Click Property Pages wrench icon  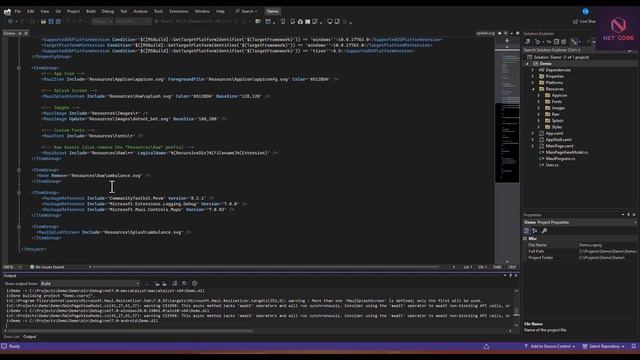[x=544, y=231]
